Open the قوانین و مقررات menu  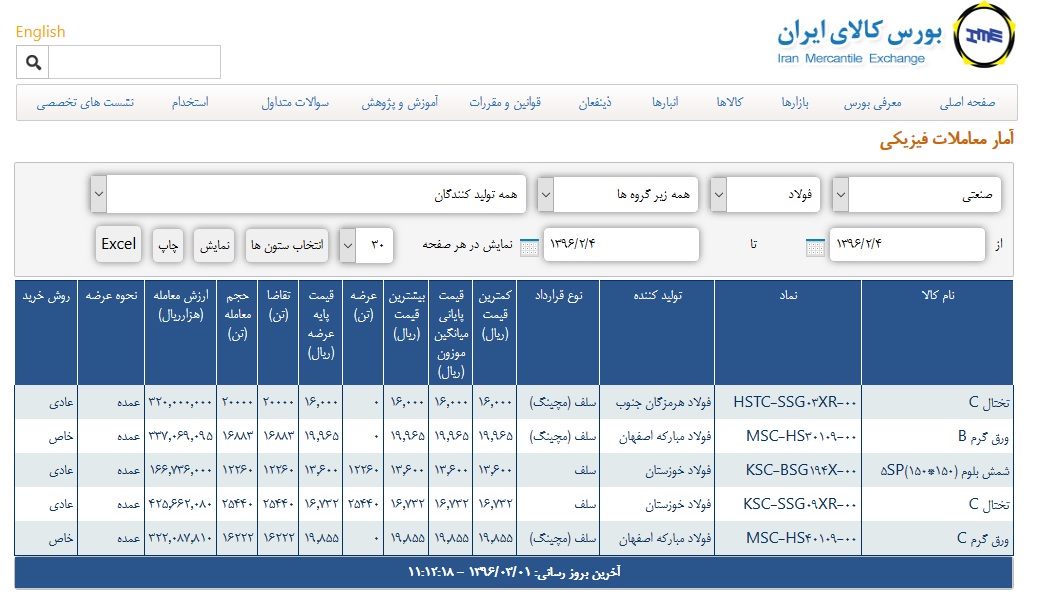click(505, 103)
